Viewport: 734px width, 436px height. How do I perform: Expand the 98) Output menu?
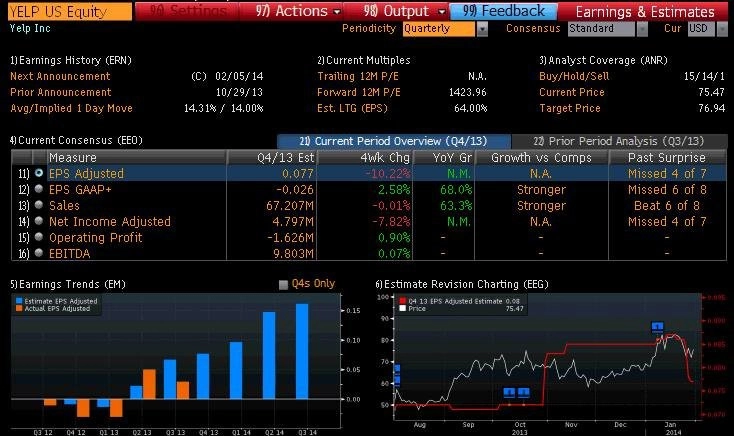404,11
